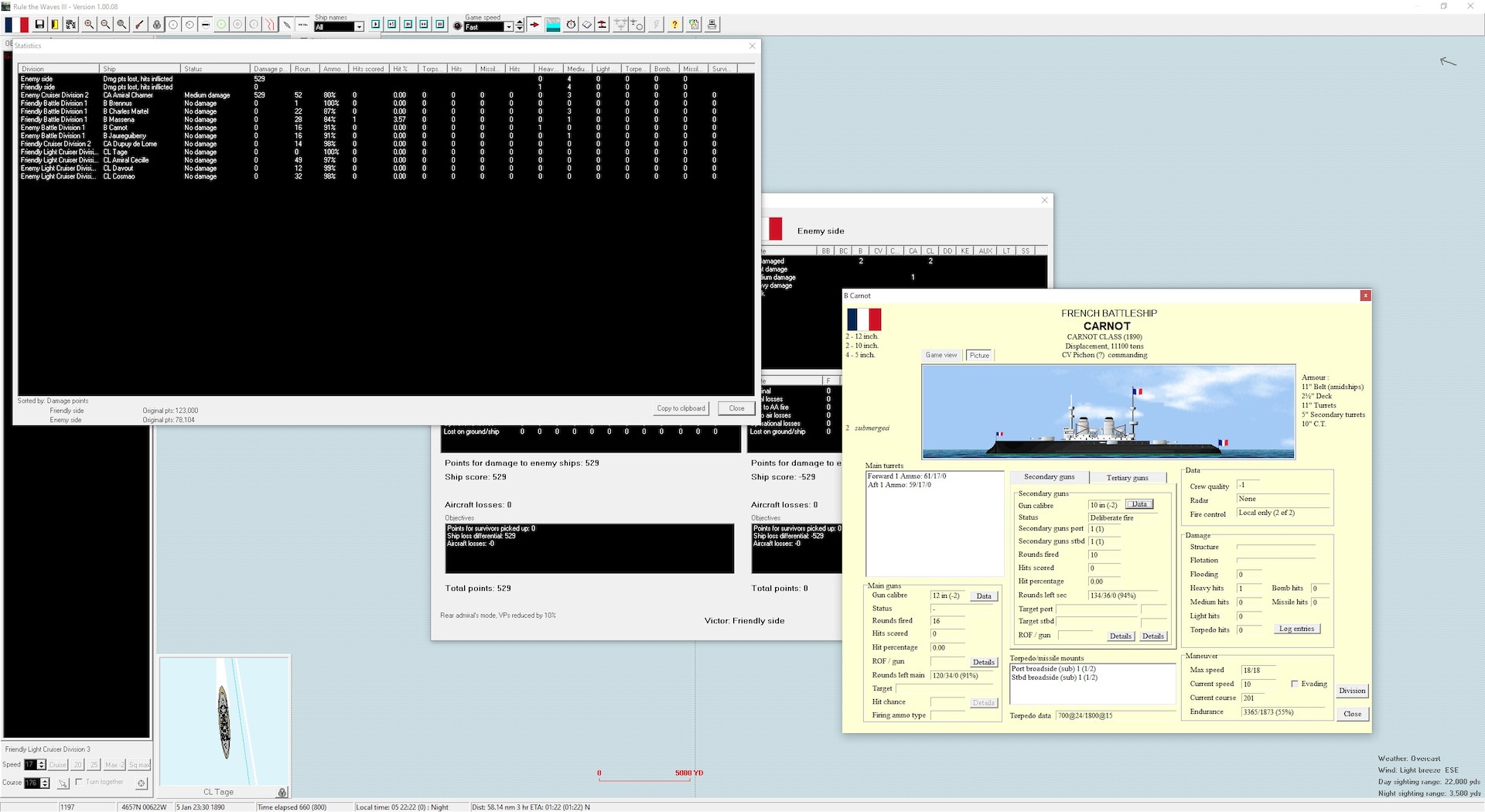Image resolution: width=1485 pixels, height=812 pixels.
Task: Close the Enemy side window with its X
Action: click(x=1044, y=200)
